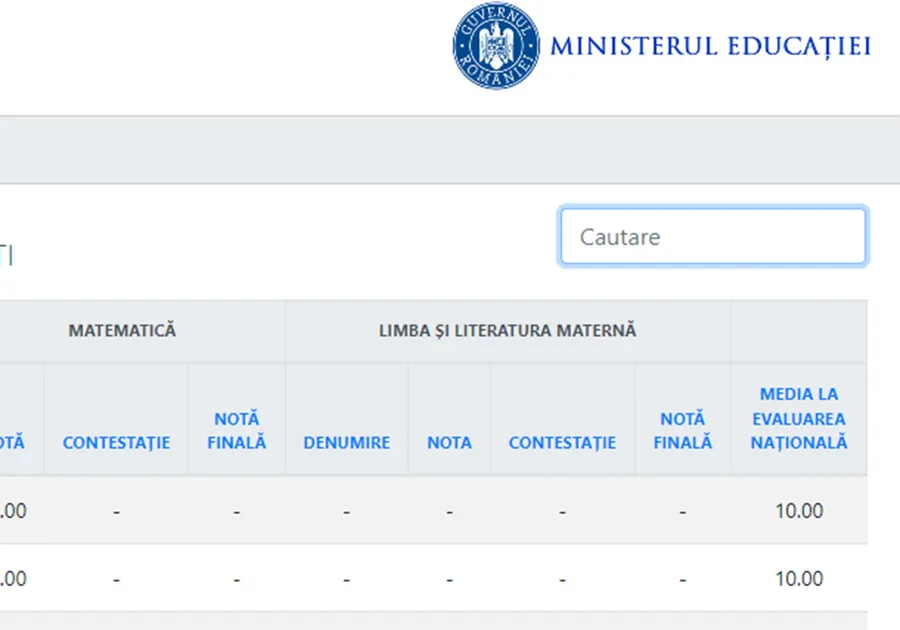Screen dimensions: 900x630
Task: Click the Guvernul României emblem logo
Action: (x=496, y=46)
